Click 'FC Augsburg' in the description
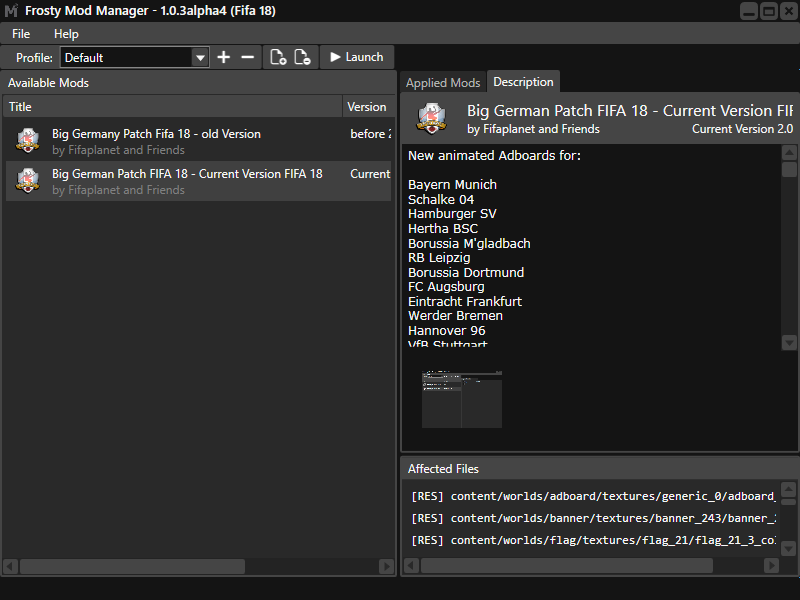 446,287
